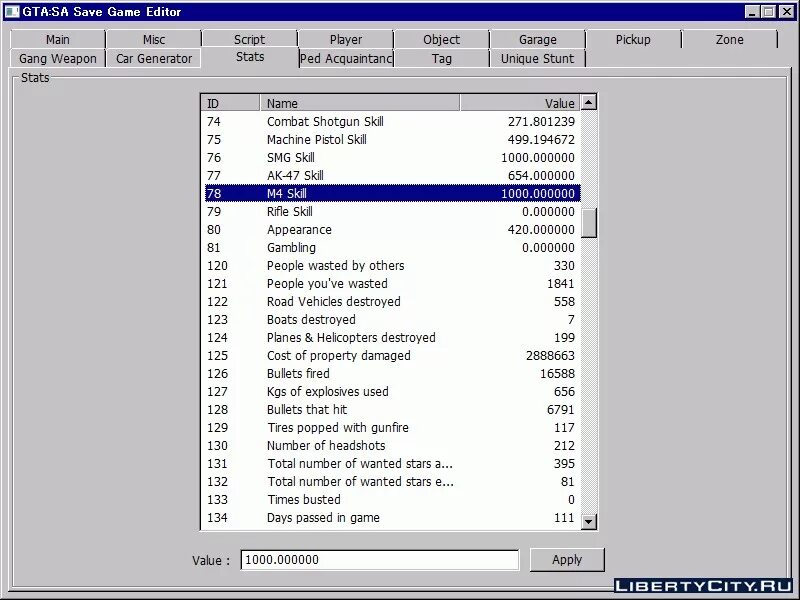Select the Gambling stat row
The width and height of the screenshot is (800, 600).
pyautogui.click(x=392, y=247)
